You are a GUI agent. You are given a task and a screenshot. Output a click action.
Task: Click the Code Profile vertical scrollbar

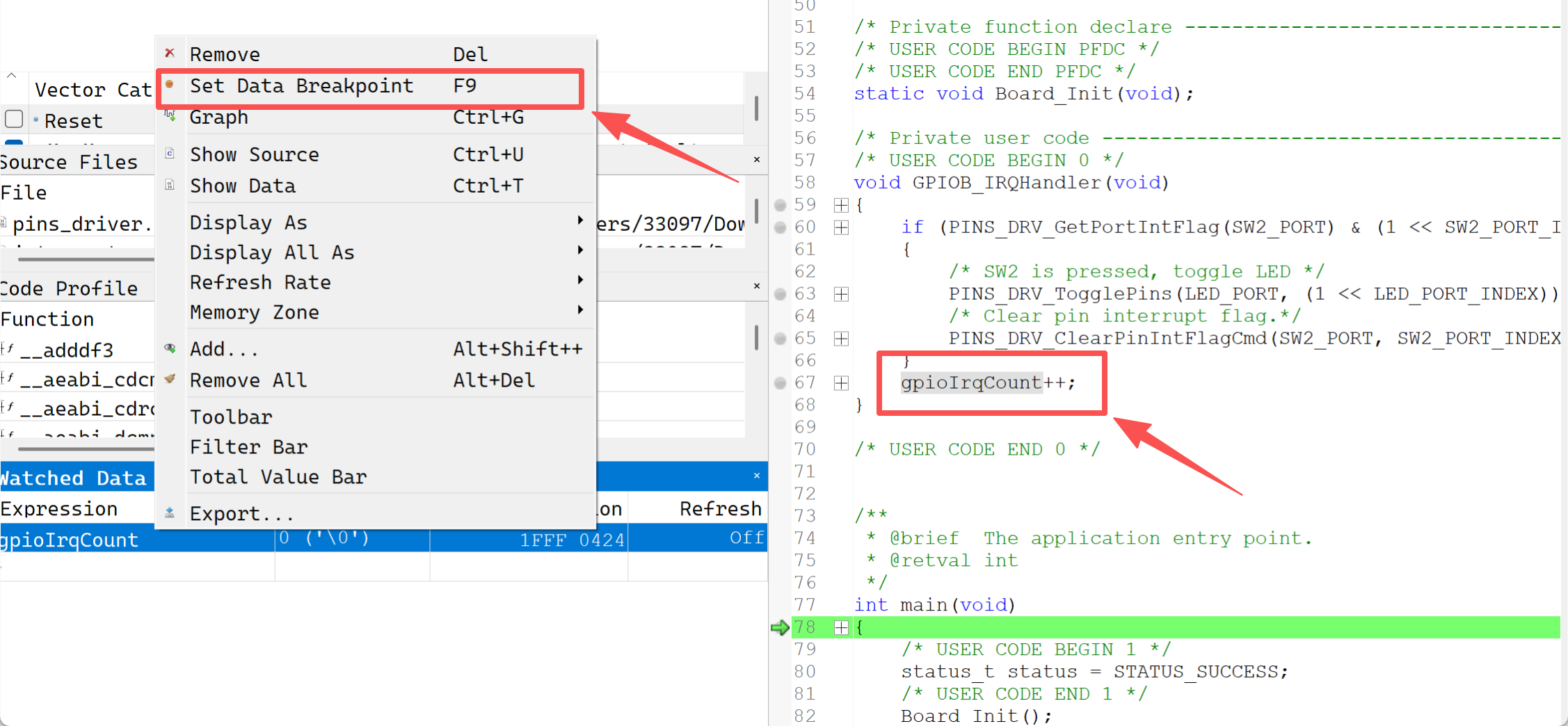tap(756, 338)
